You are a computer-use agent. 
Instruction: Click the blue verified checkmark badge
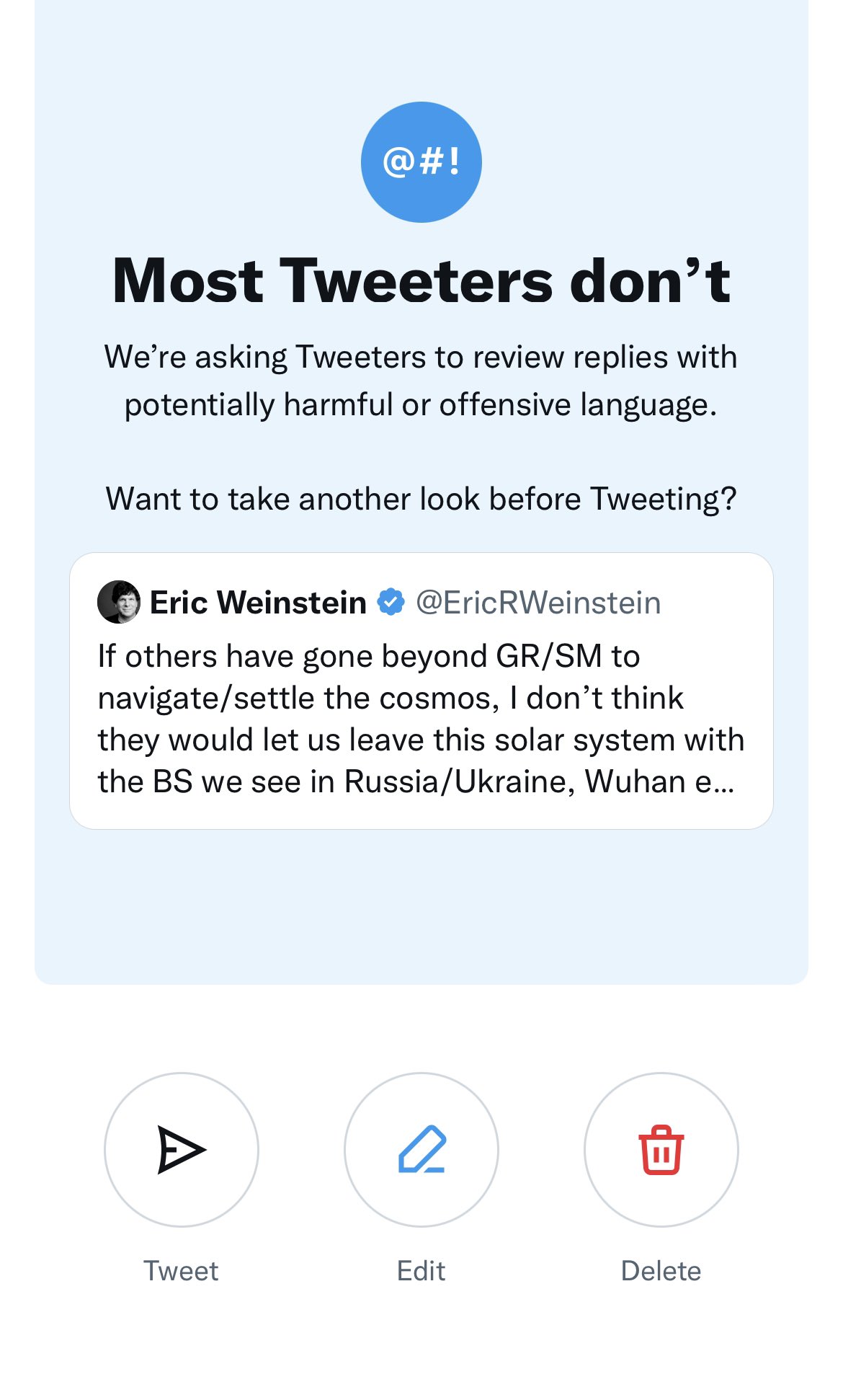coord(391,602)
